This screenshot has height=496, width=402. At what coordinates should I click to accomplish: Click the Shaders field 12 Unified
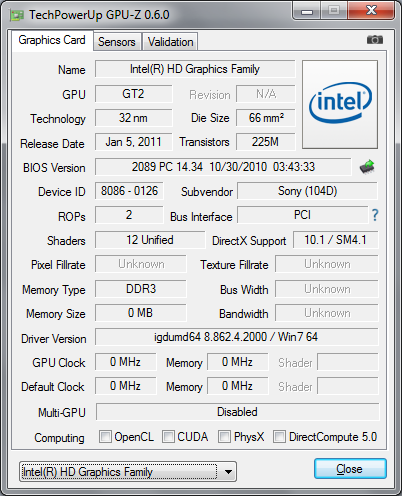pyautogui.click(x=150, y=240)
